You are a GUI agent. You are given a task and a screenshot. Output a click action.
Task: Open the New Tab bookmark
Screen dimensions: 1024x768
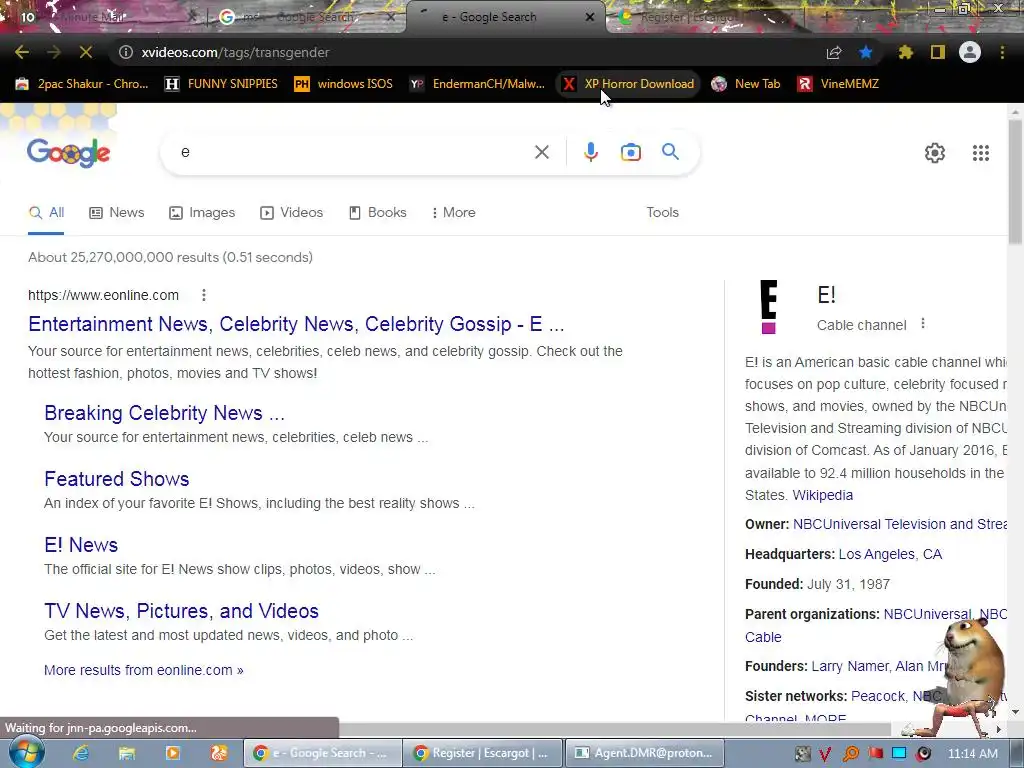pos(746,84)
